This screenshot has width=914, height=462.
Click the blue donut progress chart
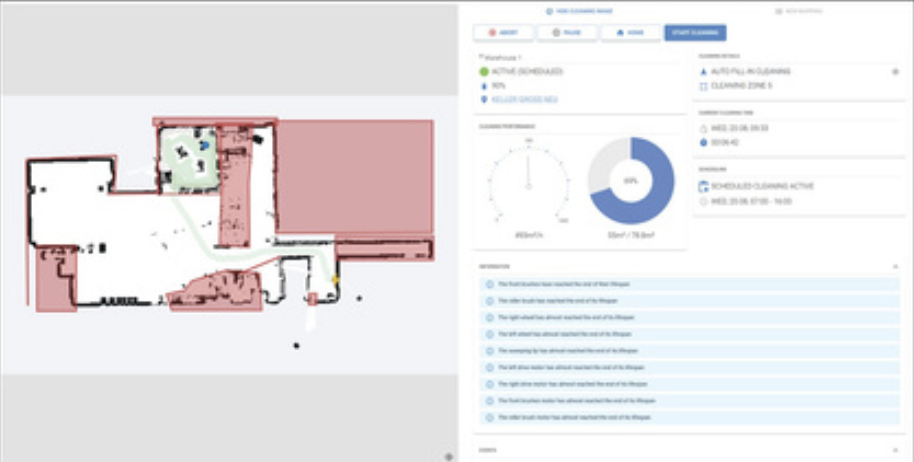pyautogui.click(x=631, y=180)
